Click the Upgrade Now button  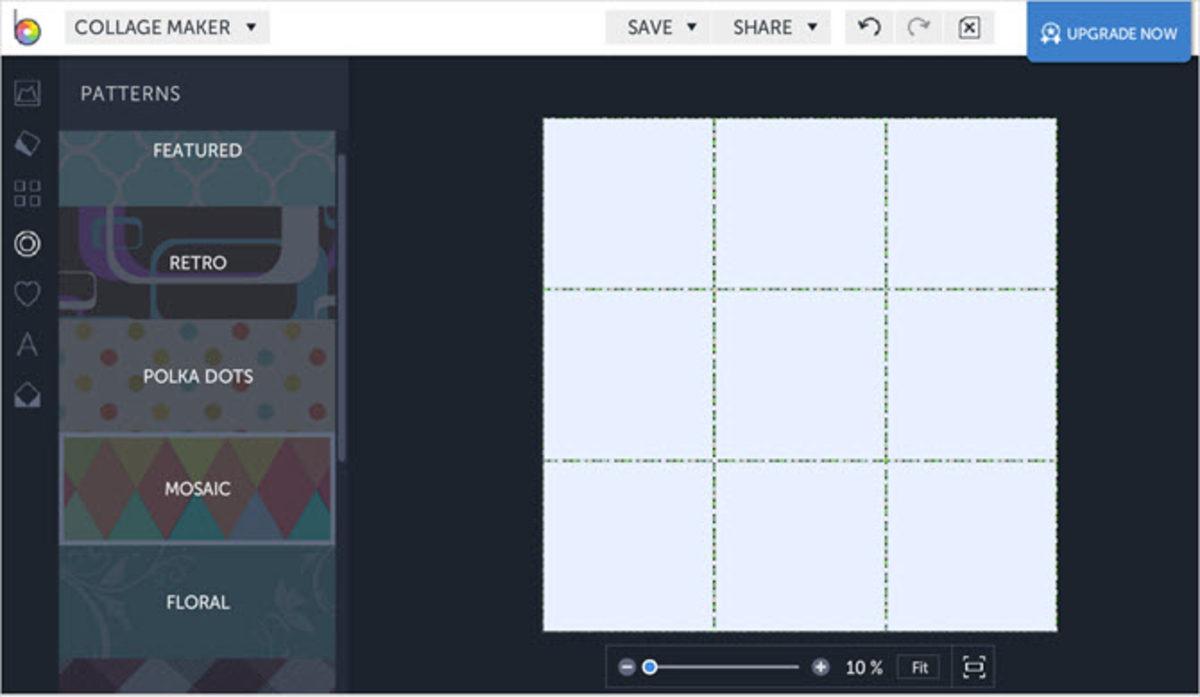[1109, 33]
